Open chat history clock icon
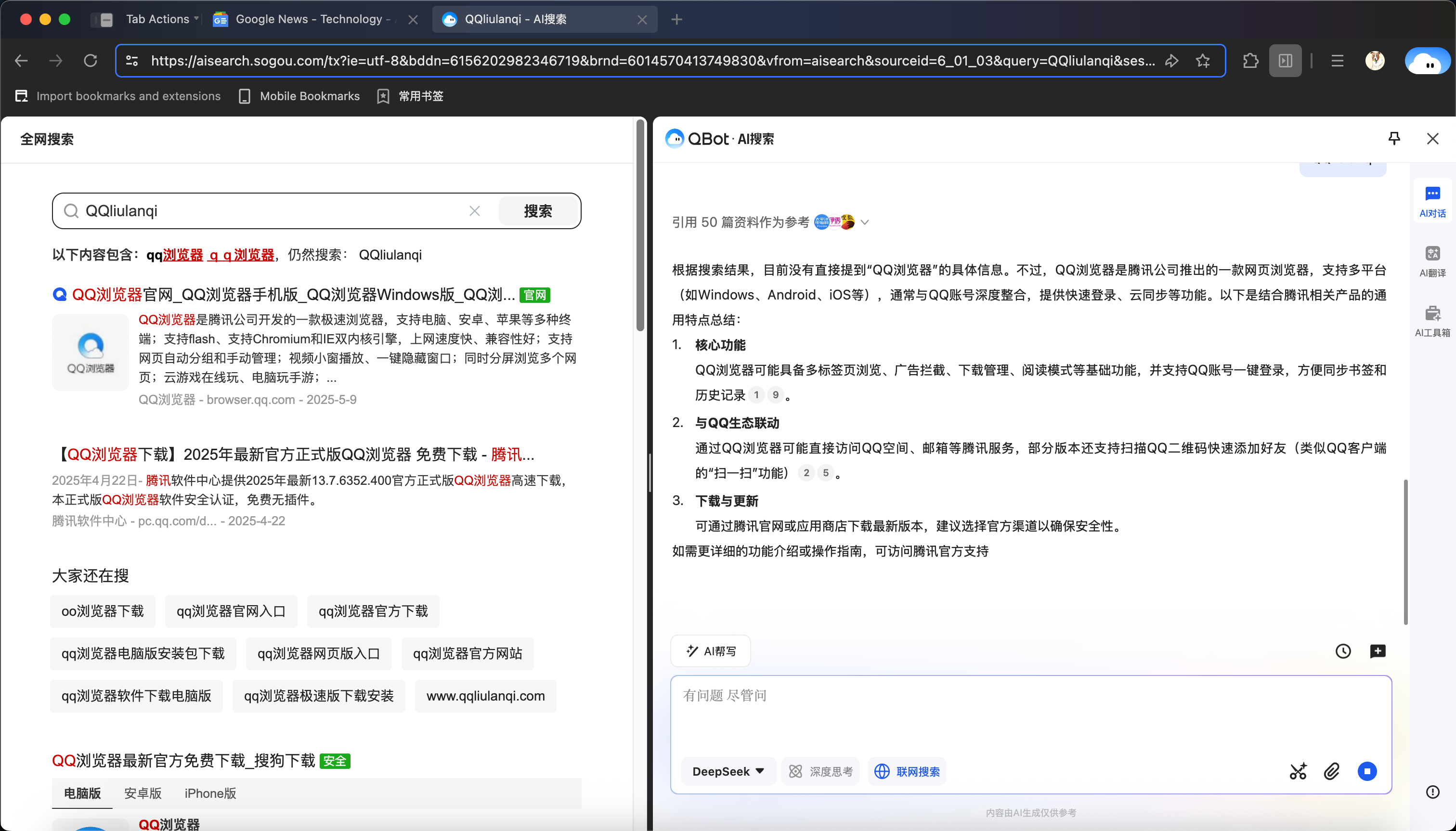 click(1343, 651)
